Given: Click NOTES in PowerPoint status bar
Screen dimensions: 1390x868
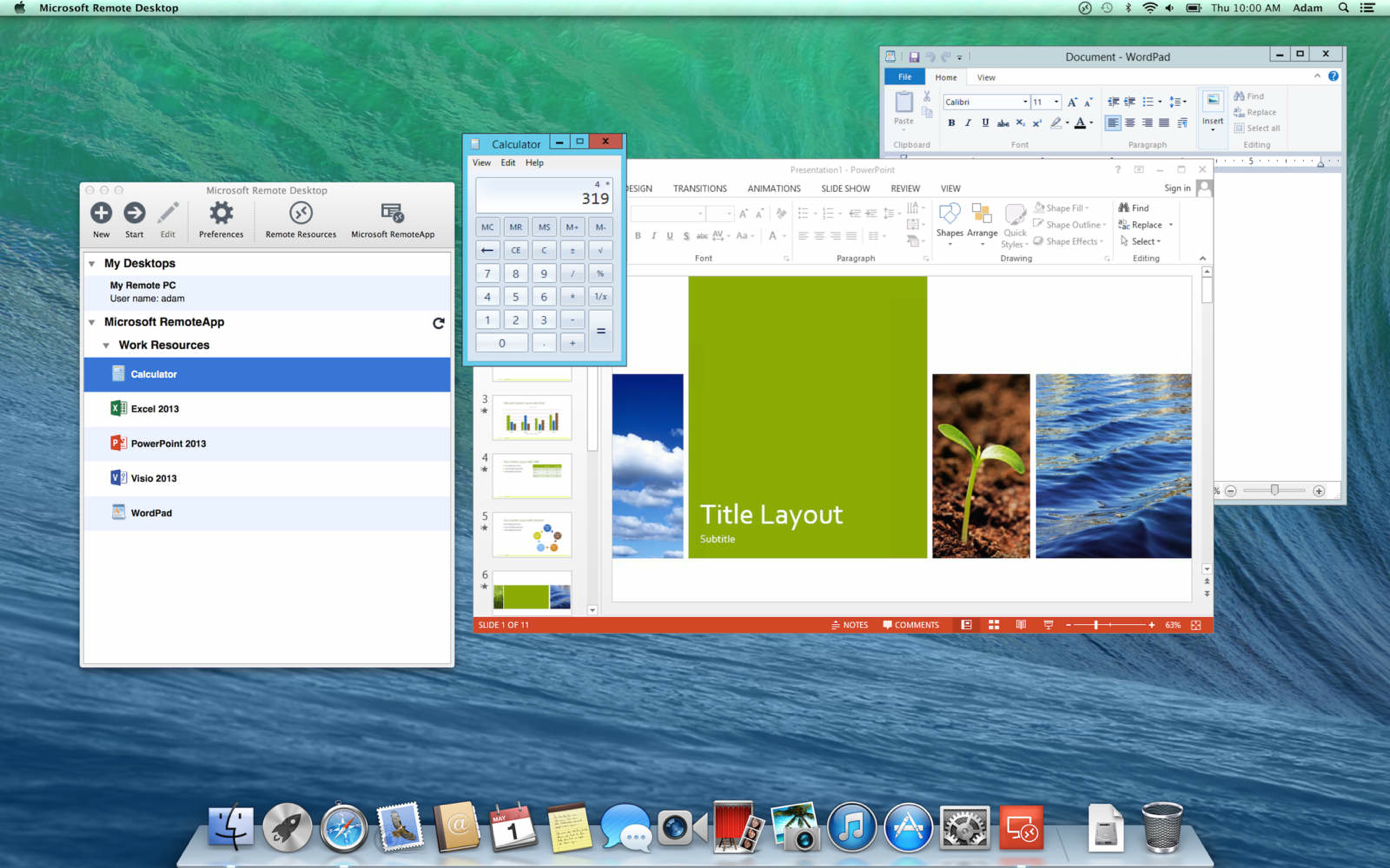Looking at the screenshot, I should (849, 625).
